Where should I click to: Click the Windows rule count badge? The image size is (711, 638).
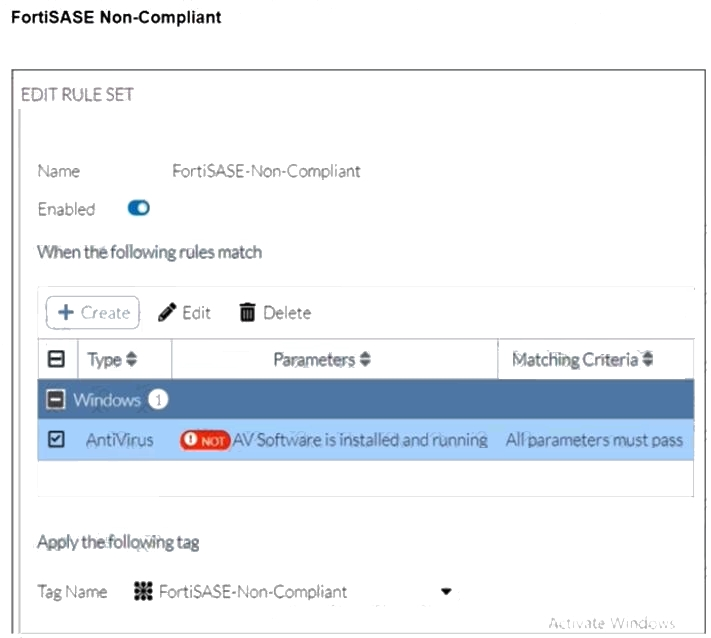tap(158, 399)
